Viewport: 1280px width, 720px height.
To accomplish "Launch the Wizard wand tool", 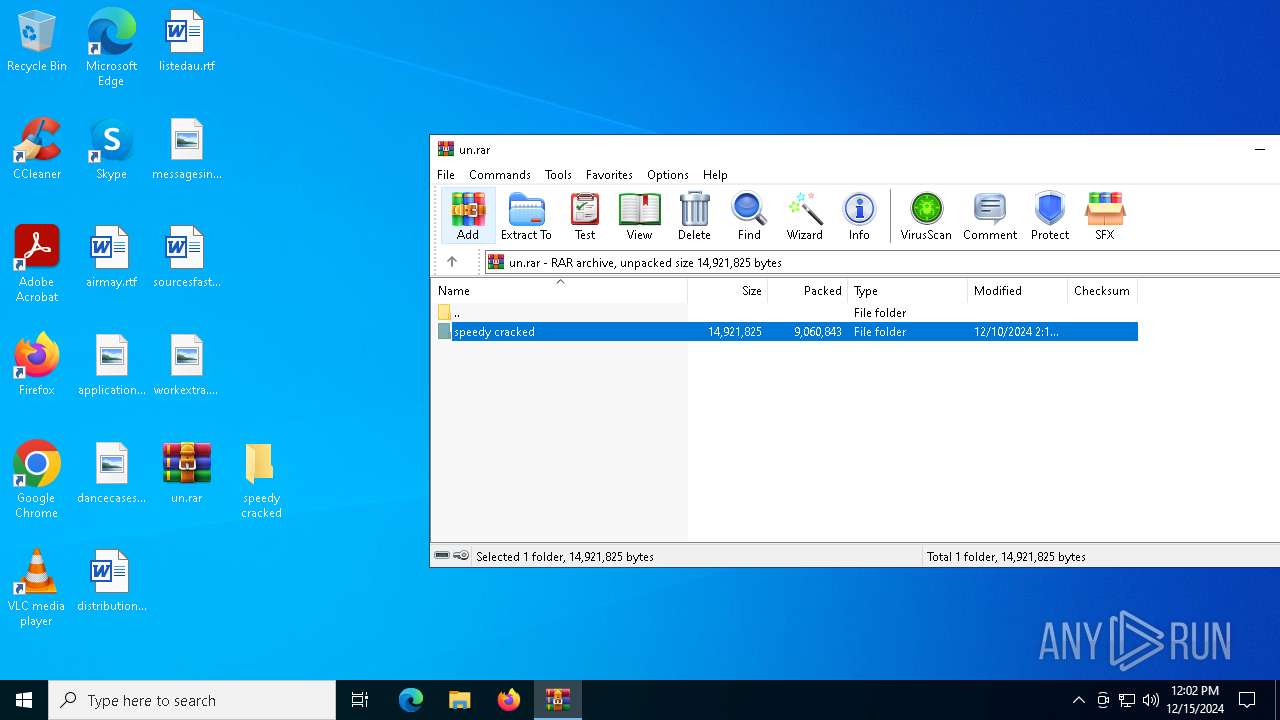I will pyautogui.click(x=804, y=216).
